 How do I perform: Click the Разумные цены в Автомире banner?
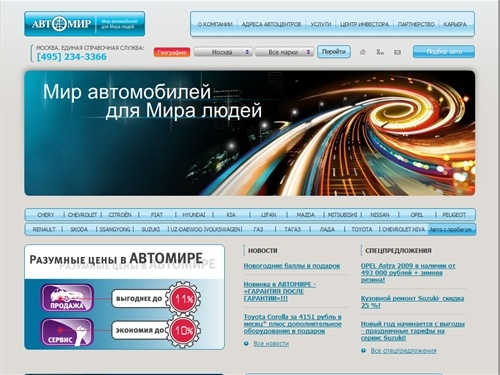pos(124,297)
